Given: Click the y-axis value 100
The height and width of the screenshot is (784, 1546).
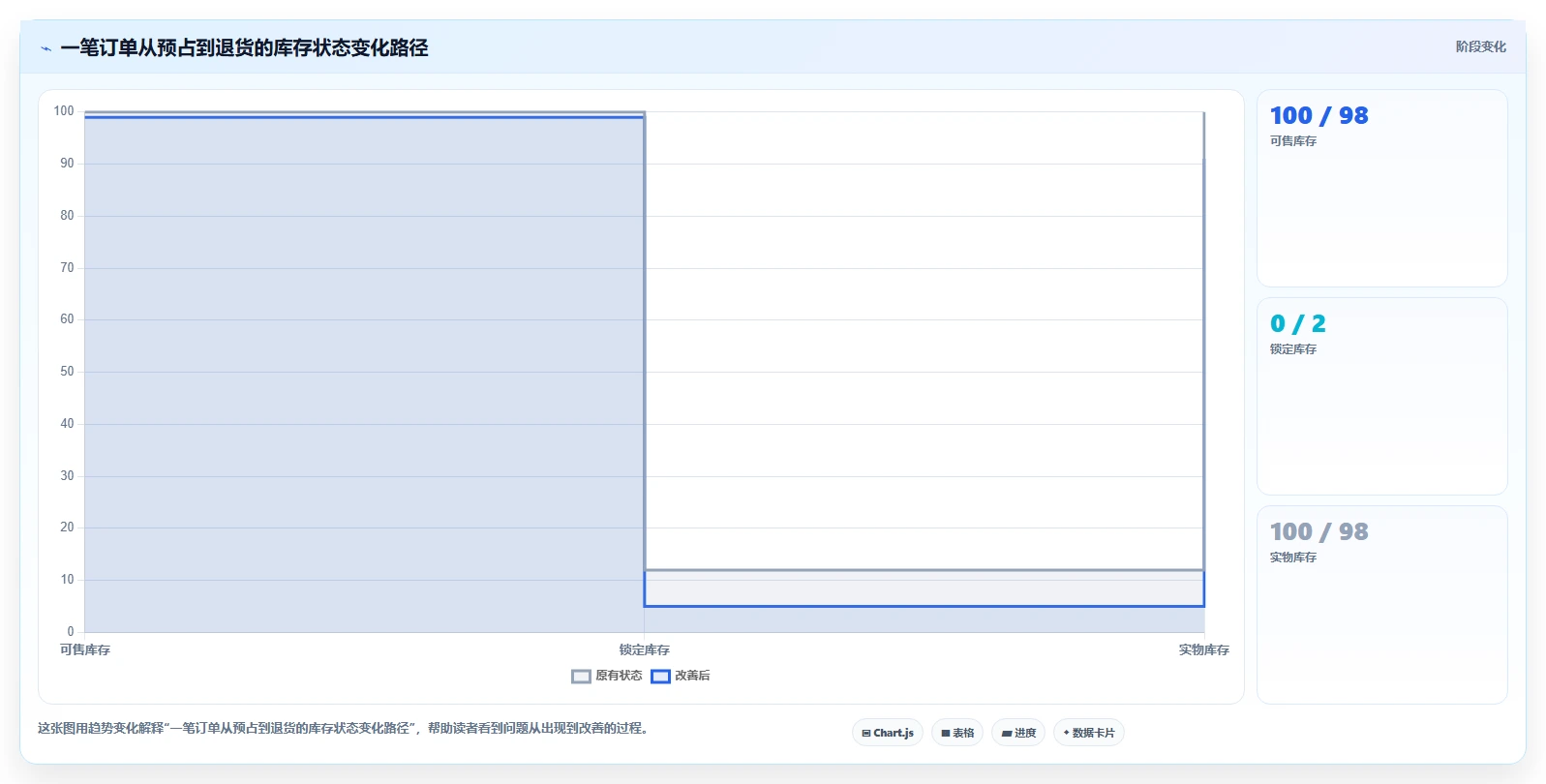Looking at the screenshot, I should tap(64, 111).
